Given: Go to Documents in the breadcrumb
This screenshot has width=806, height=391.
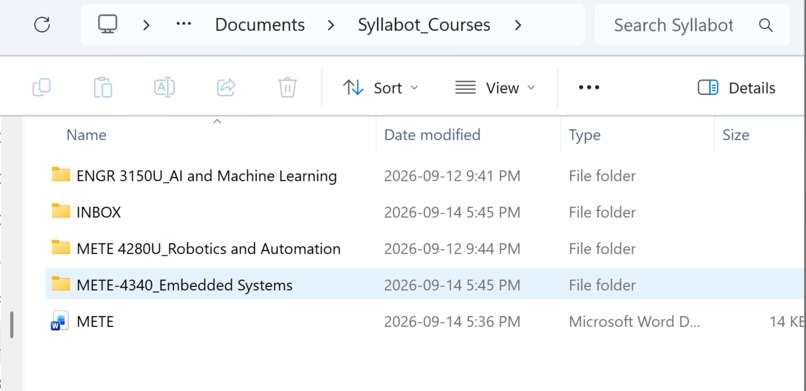Looking at the screenshot, I should coord(260,25).
